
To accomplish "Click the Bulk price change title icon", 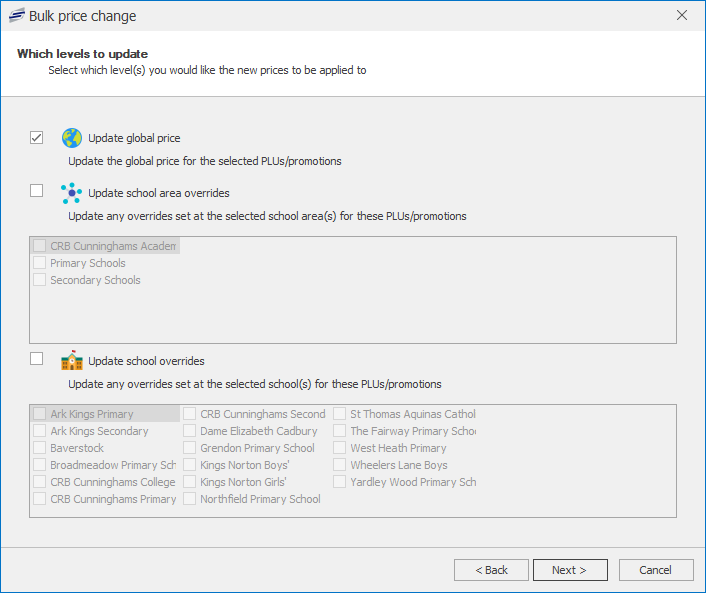I will [16, 16].
